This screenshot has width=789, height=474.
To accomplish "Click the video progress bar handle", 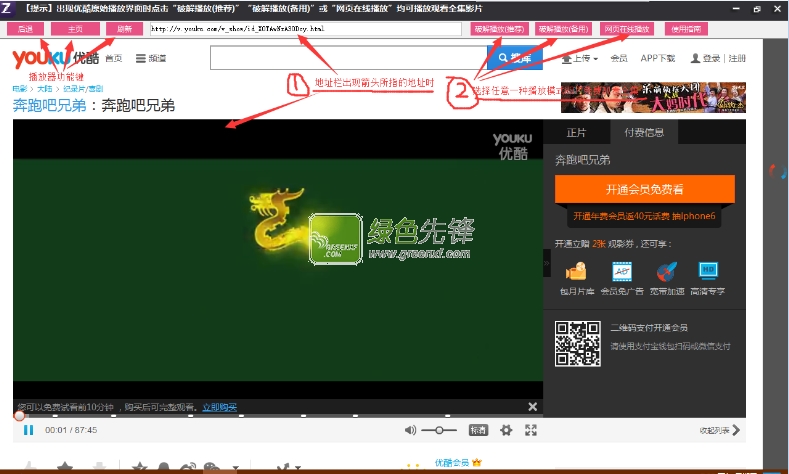I will [x=19, y=416].
